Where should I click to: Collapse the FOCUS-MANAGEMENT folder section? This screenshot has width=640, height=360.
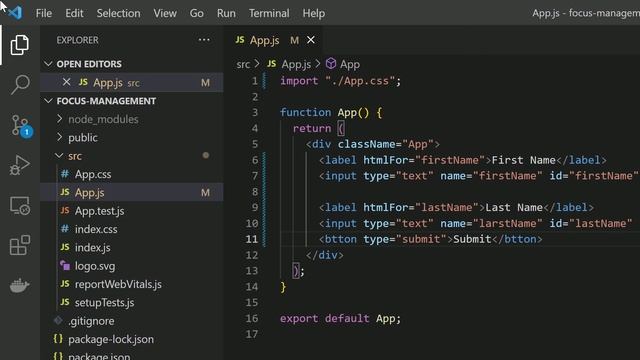[x=49, y=100]
